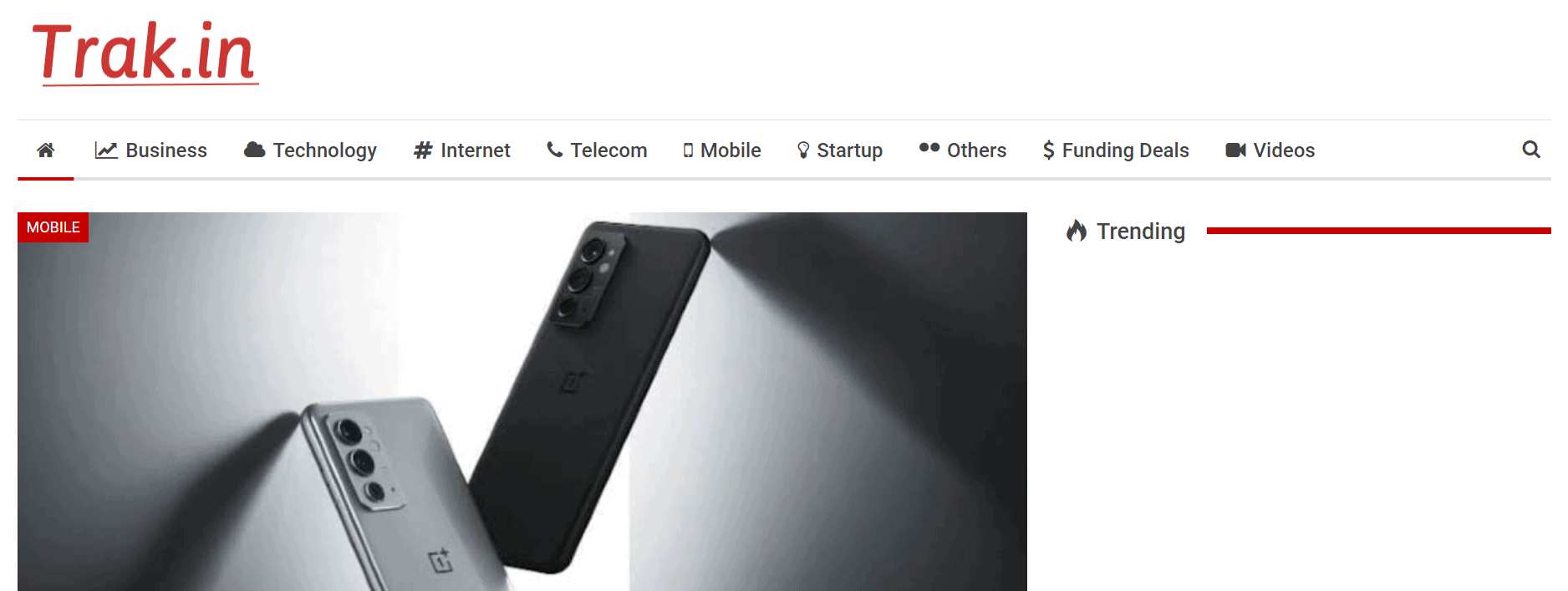Screen dimensions: 1568x591
Task: Click the Trending heading
Action: coord(1140,232)
